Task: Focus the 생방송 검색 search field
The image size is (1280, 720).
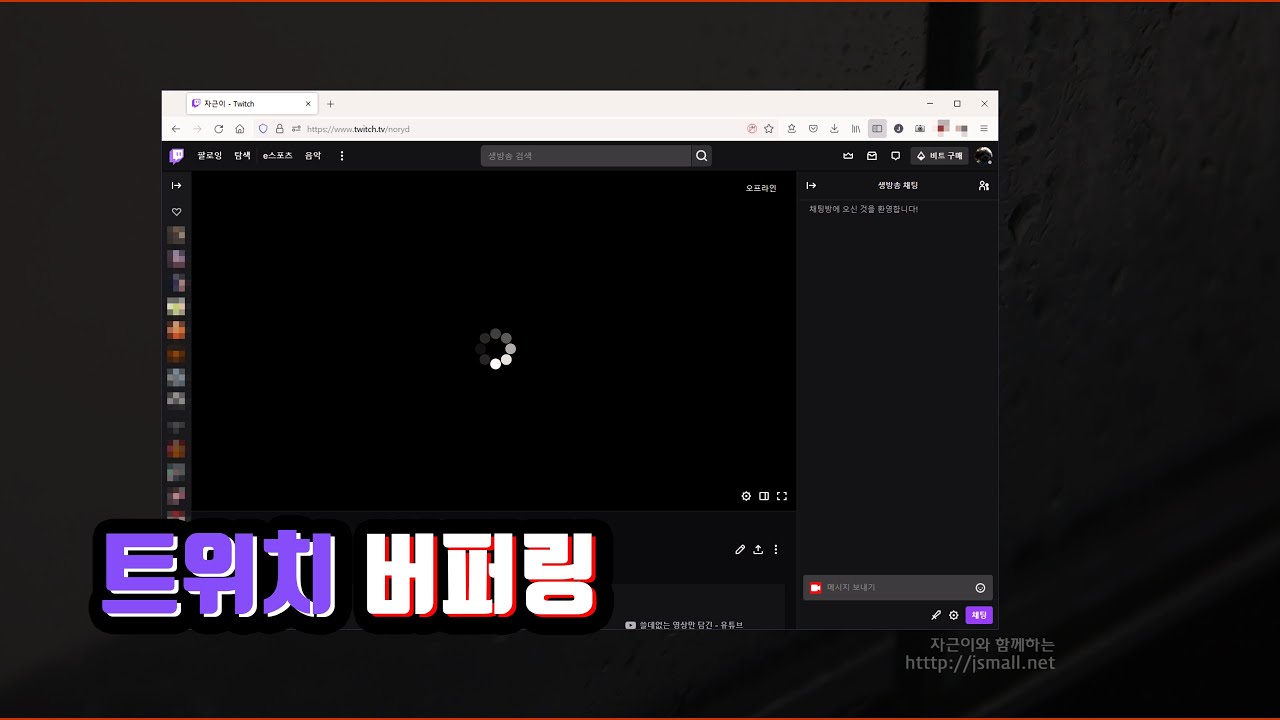Action: click(585, 156)
